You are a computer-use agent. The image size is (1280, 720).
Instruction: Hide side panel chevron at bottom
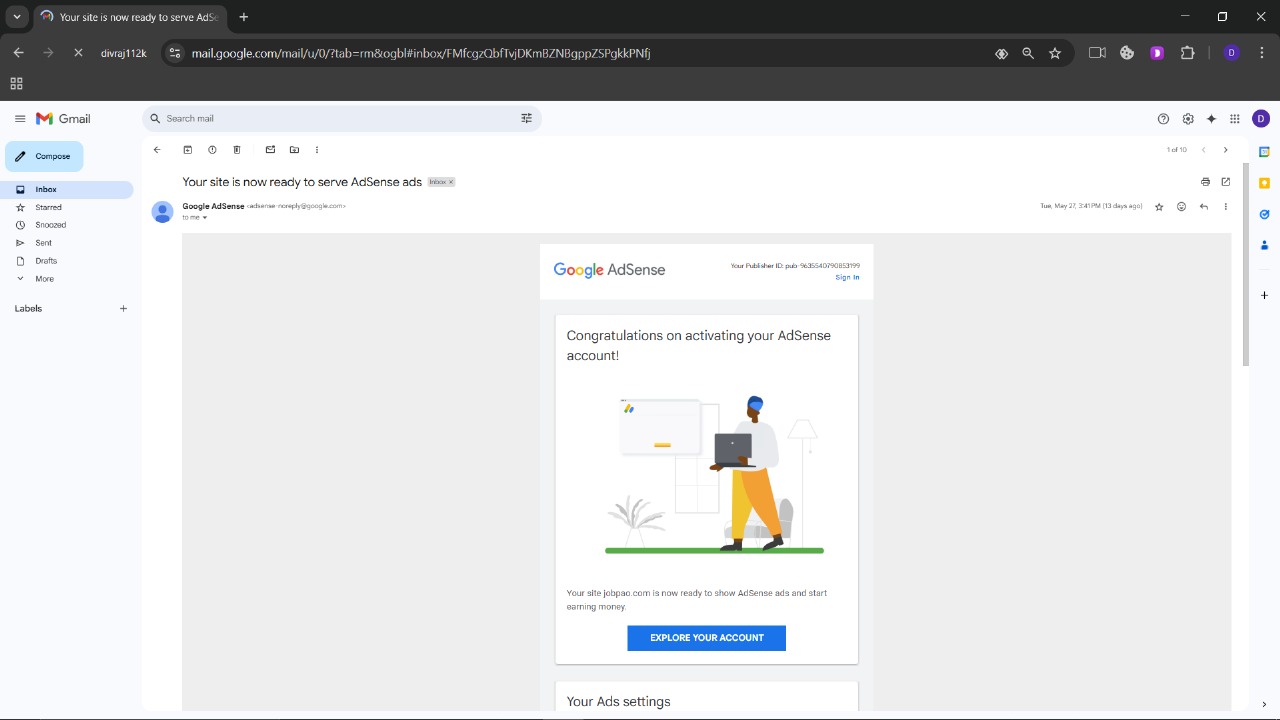click(1264, 705)
